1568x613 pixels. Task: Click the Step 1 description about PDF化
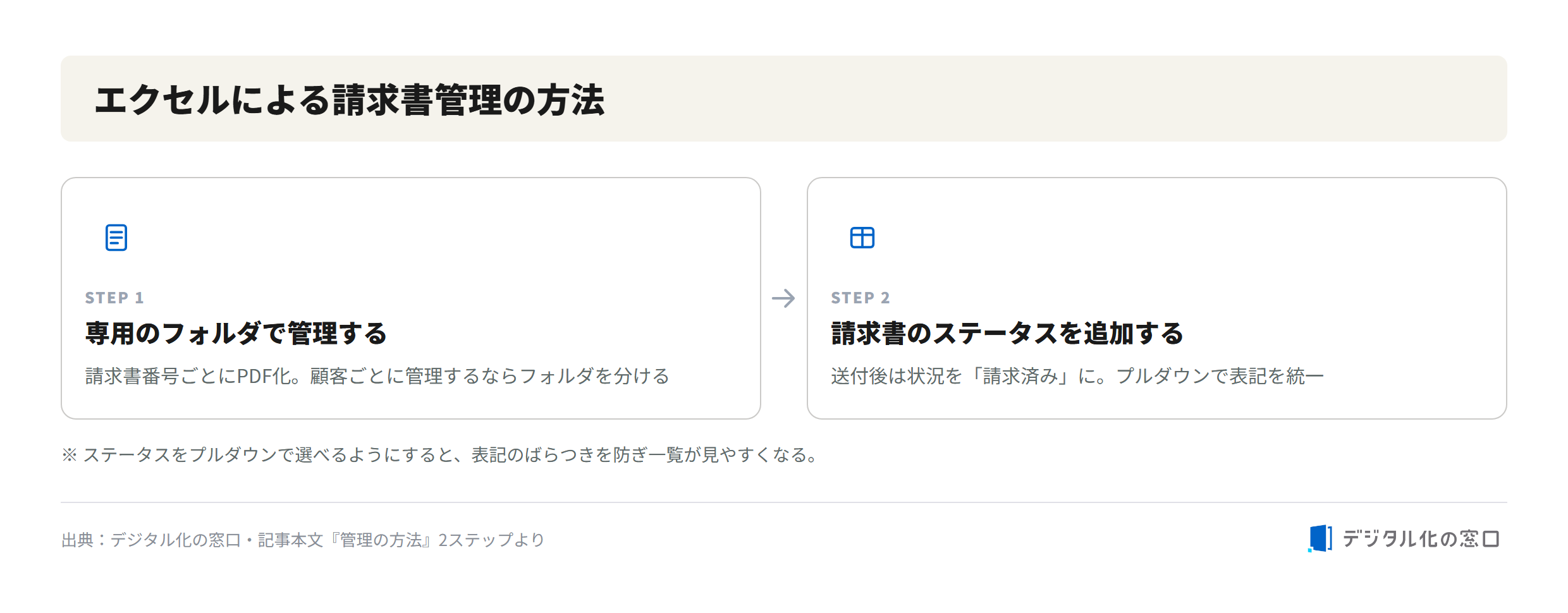377,376
